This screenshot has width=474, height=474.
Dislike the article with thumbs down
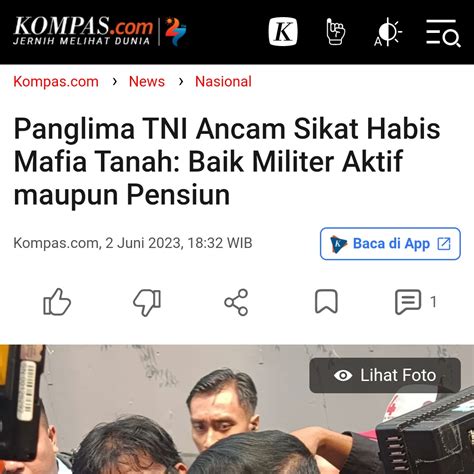pos(147,302)
